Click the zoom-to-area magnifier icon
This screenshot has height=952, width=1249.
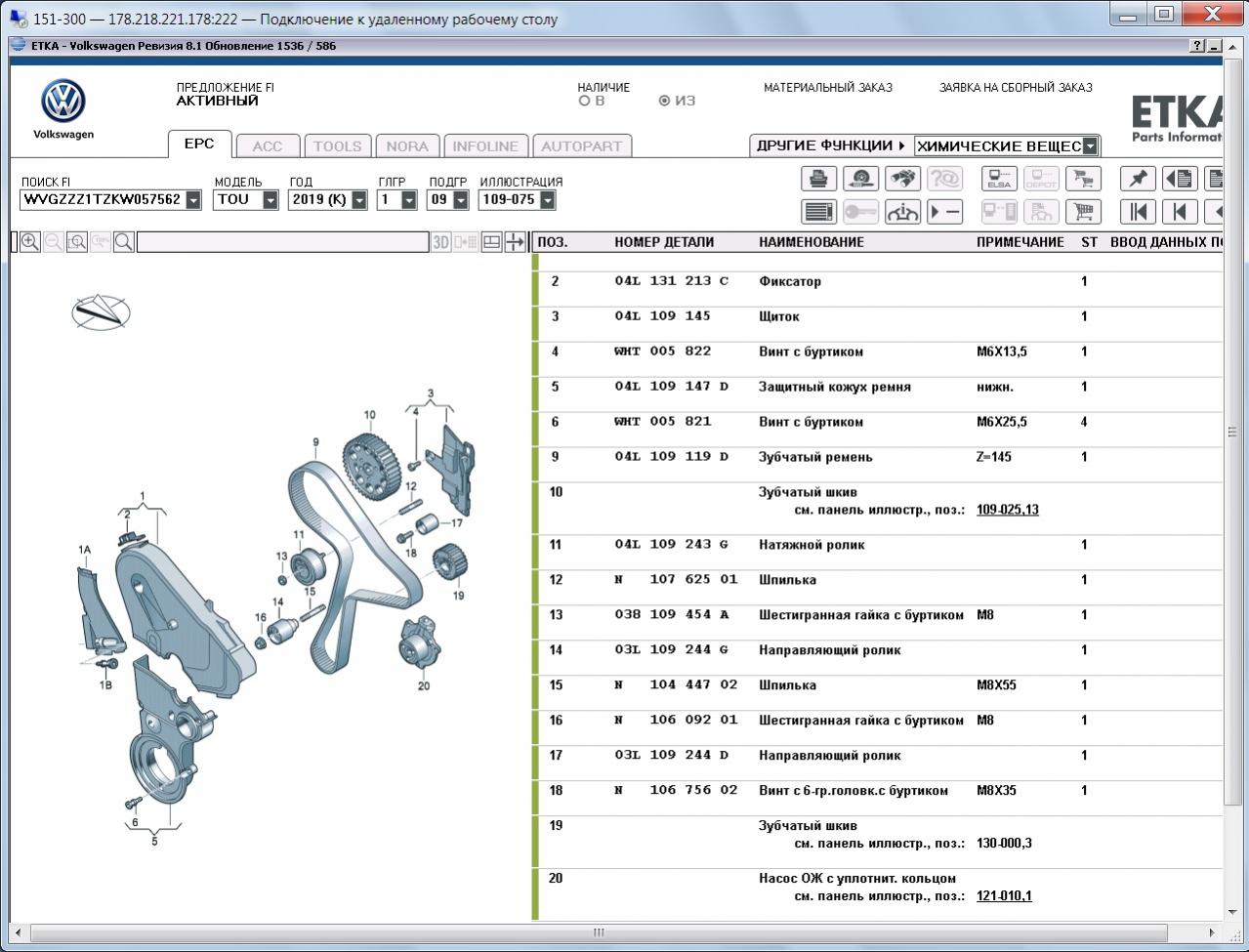tap(77, 242)
